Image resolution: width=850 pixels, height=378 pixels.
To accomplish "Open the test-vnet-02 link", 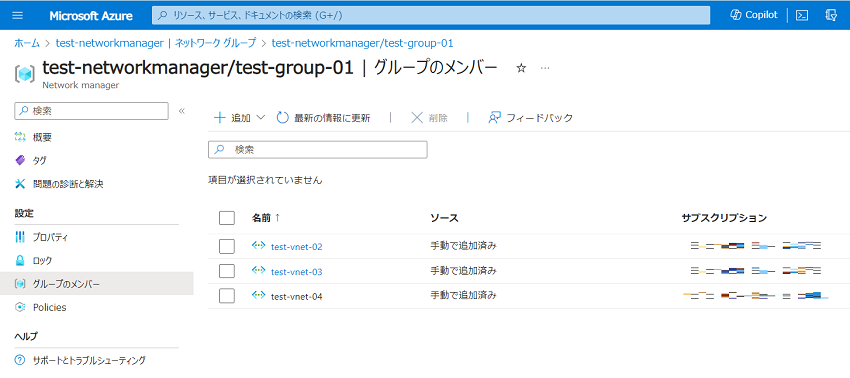I will coord(297,247).
